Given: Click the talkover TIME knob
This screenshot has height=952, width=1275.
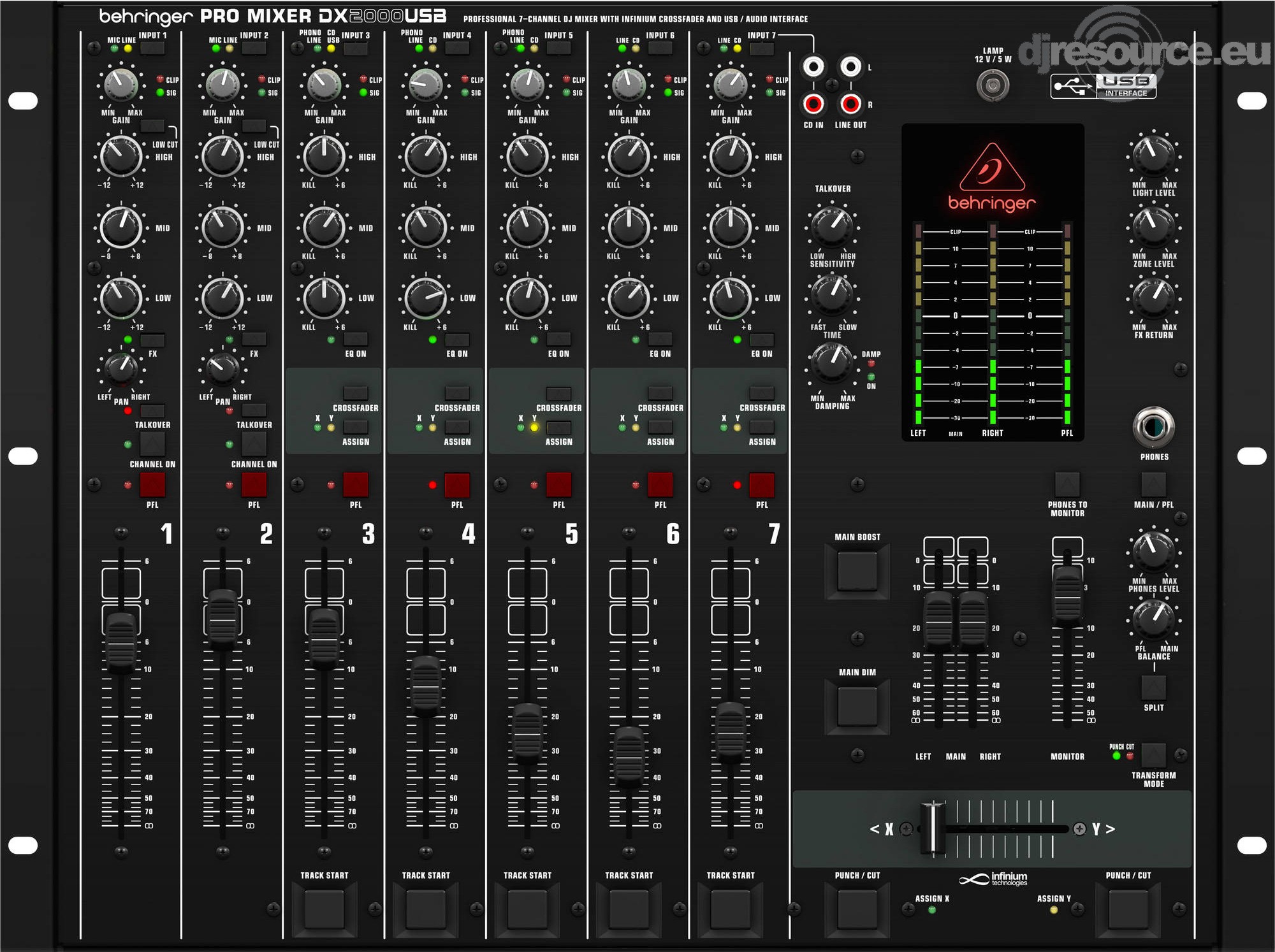Looking at the screenshot, I should [x=832, y=295].
